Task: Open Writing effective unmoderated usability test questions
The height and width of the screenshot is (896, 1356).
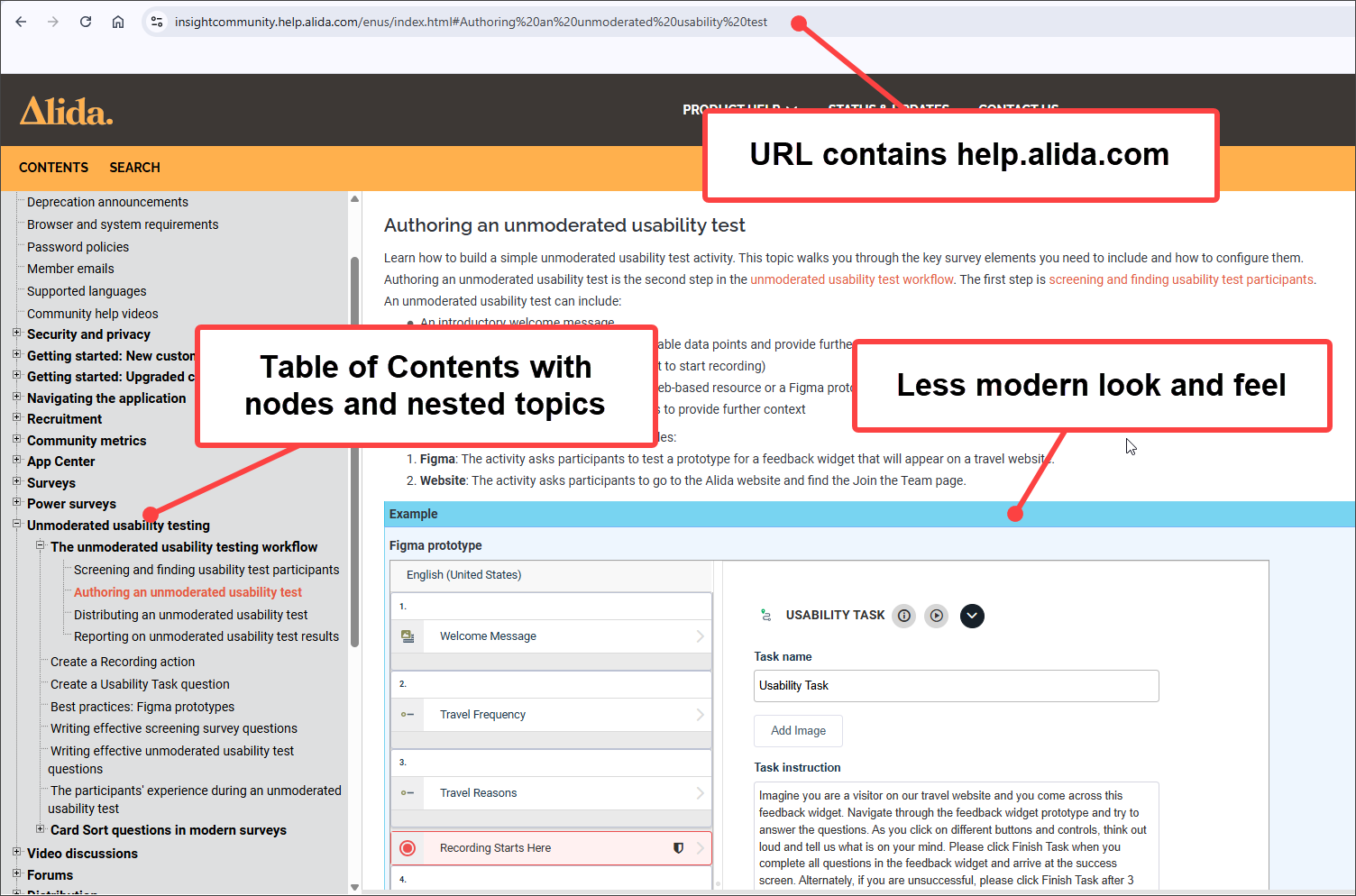Action: tap(171, 760)
